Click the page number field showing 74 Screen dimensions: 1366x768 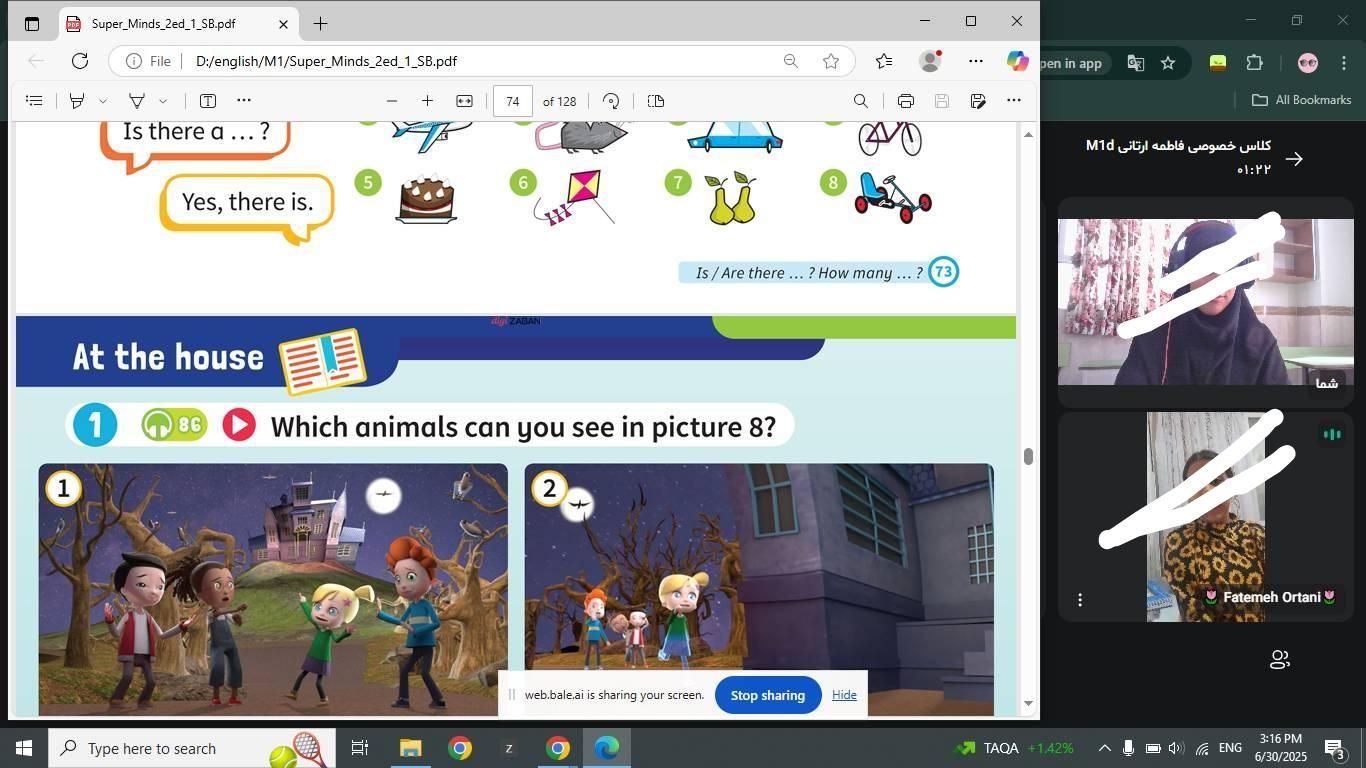click(513, 101)
